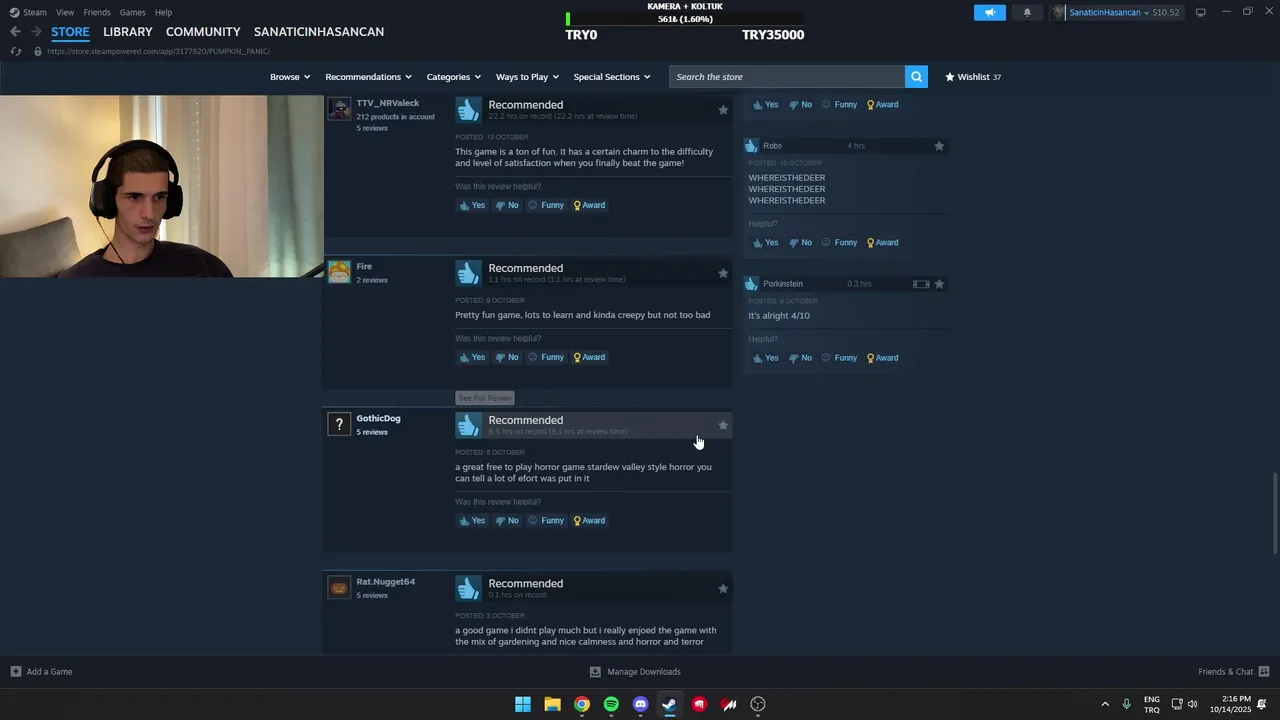
Task: Click star icon on Robs review
Action: pyautogui.click(x=939, y=146)
